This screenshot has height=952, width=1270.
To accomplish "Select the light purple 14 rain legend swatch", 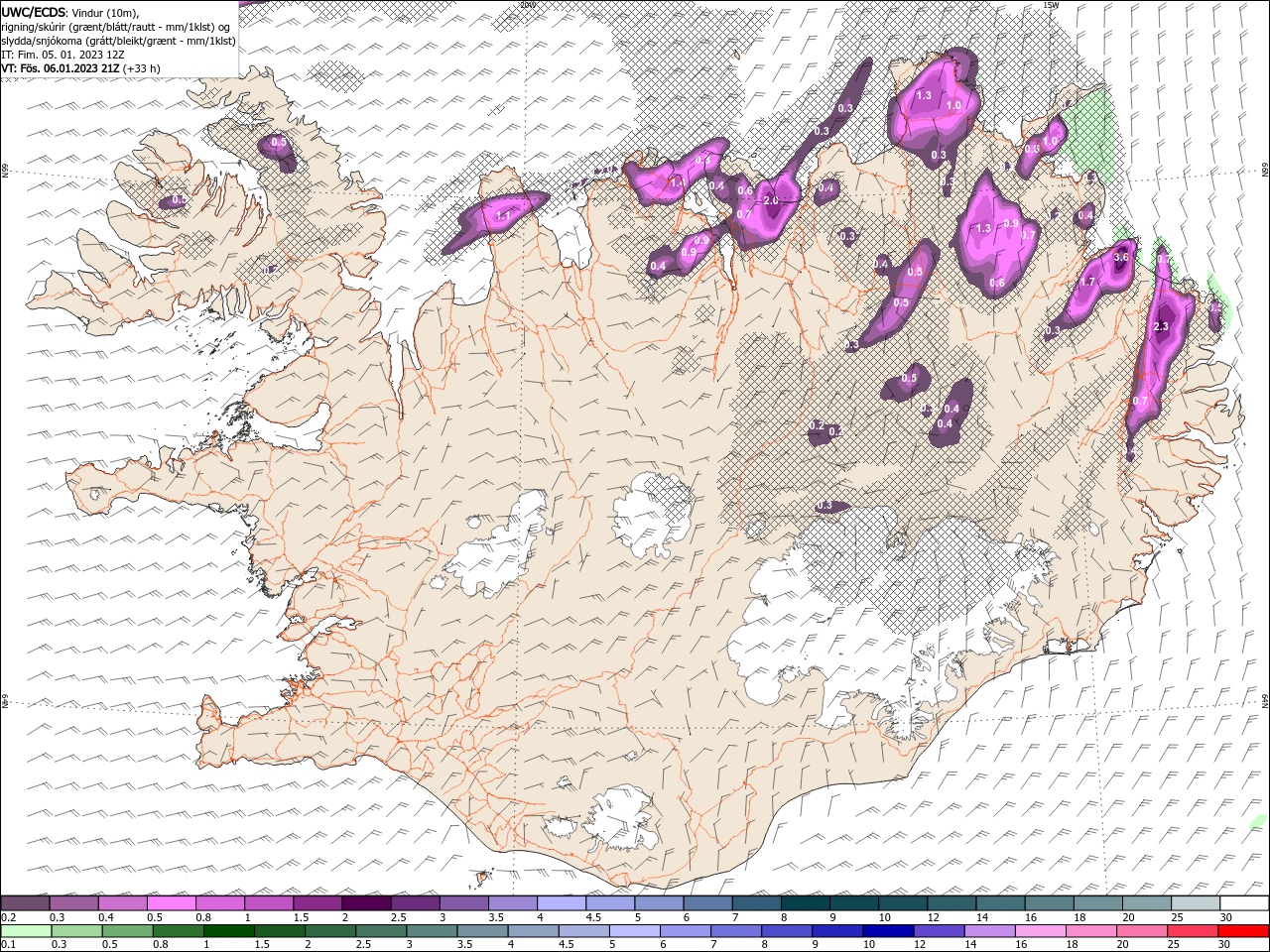I will pos(988,931).
